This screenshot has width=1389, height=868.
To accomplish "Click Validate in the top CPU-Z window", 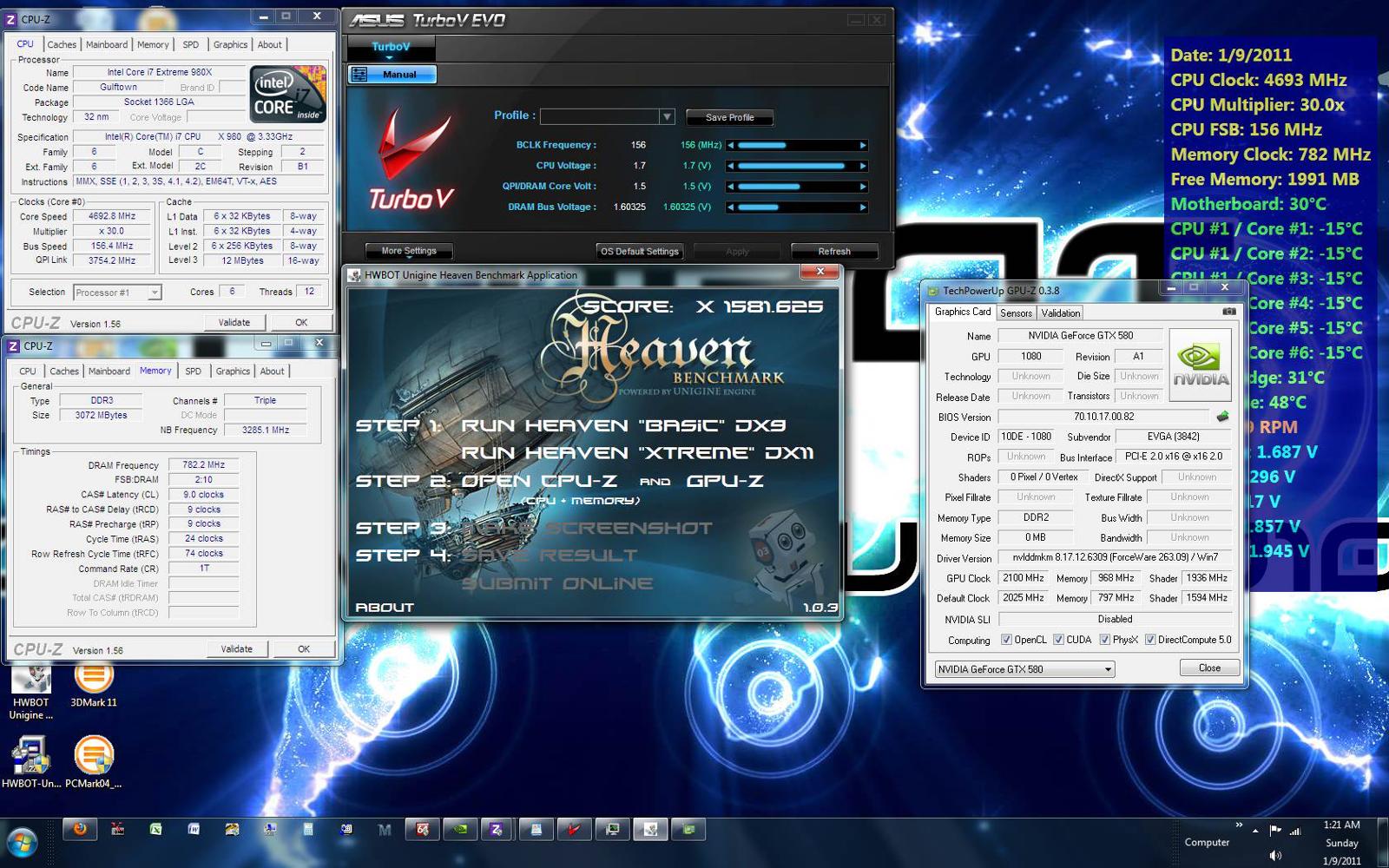I will coord(234,322).
